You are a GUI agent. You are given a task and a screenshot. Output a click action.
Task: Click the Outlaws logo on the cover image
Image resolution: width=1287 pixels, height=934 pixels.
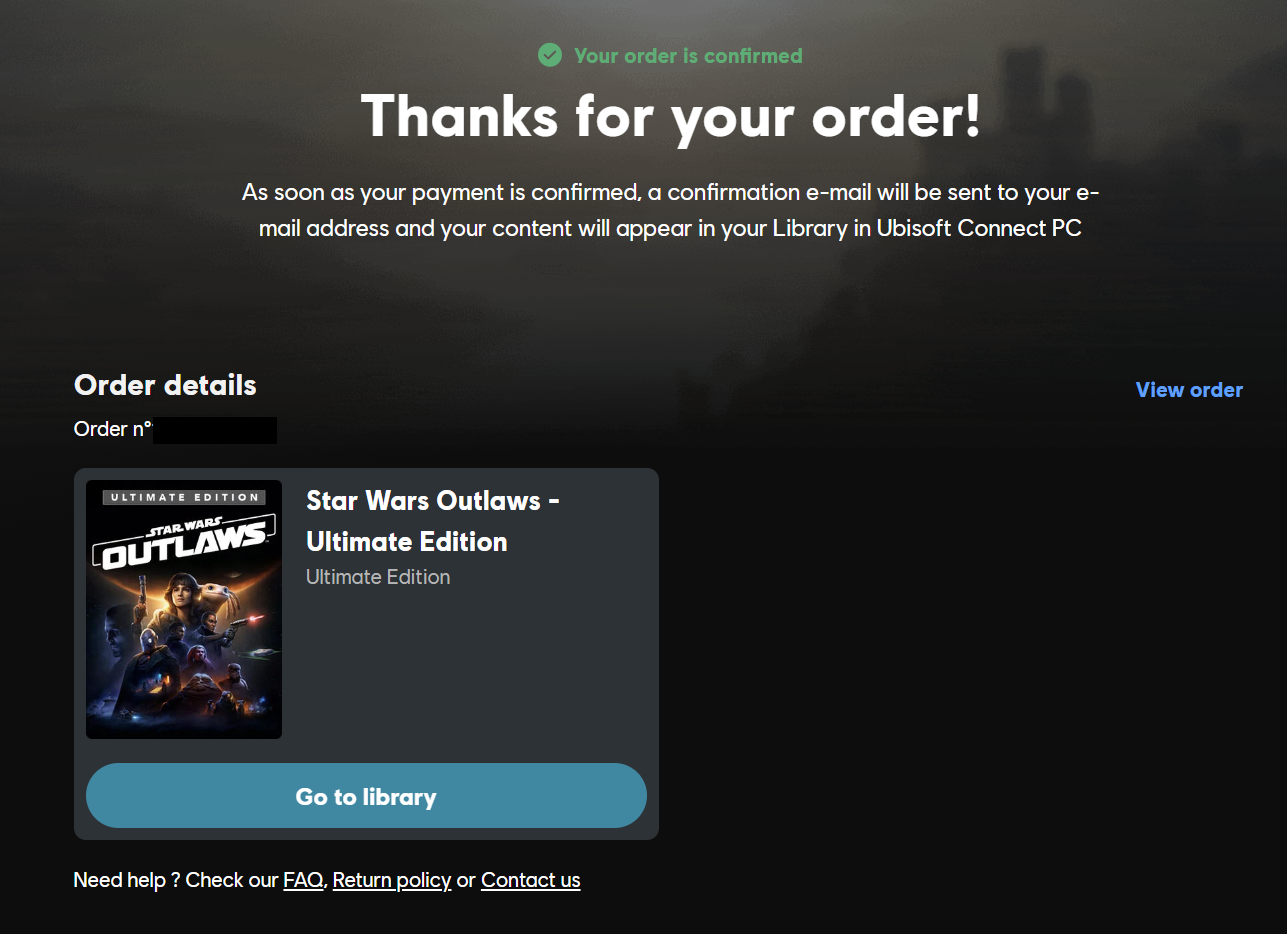tap(183, 545)
